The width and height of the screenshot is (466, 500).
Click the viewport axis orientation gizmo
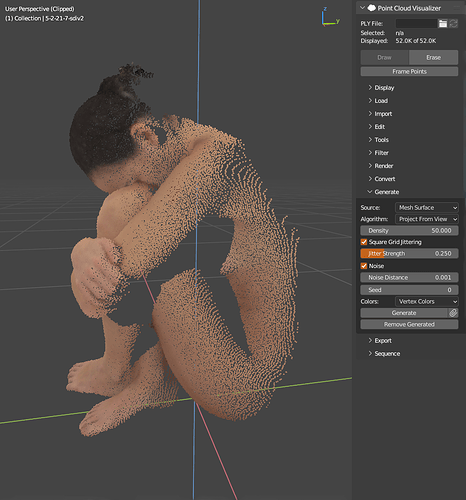click(x=330, y=18)
